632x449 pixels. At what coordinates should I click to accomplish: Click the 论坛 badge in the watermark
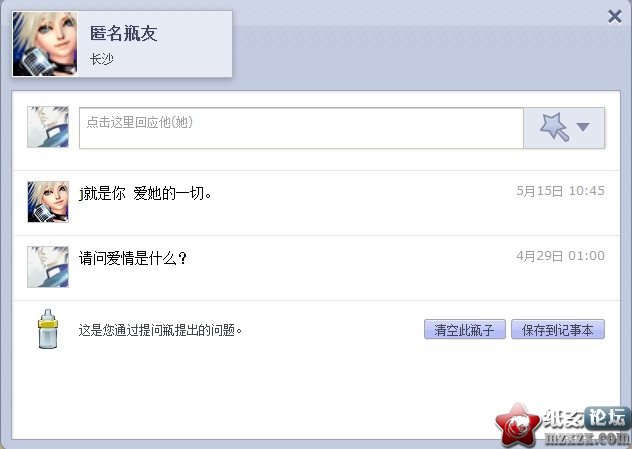click(606, 418)
